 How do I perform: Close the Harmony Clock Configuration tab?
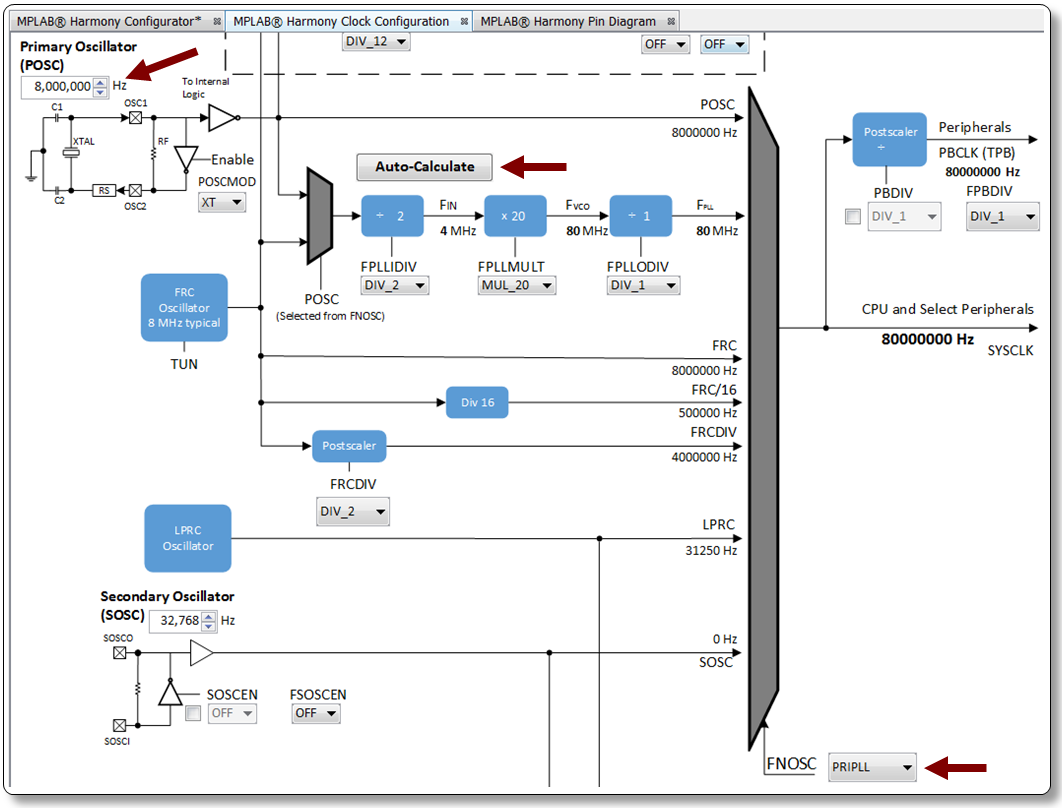tap(464, 22)
